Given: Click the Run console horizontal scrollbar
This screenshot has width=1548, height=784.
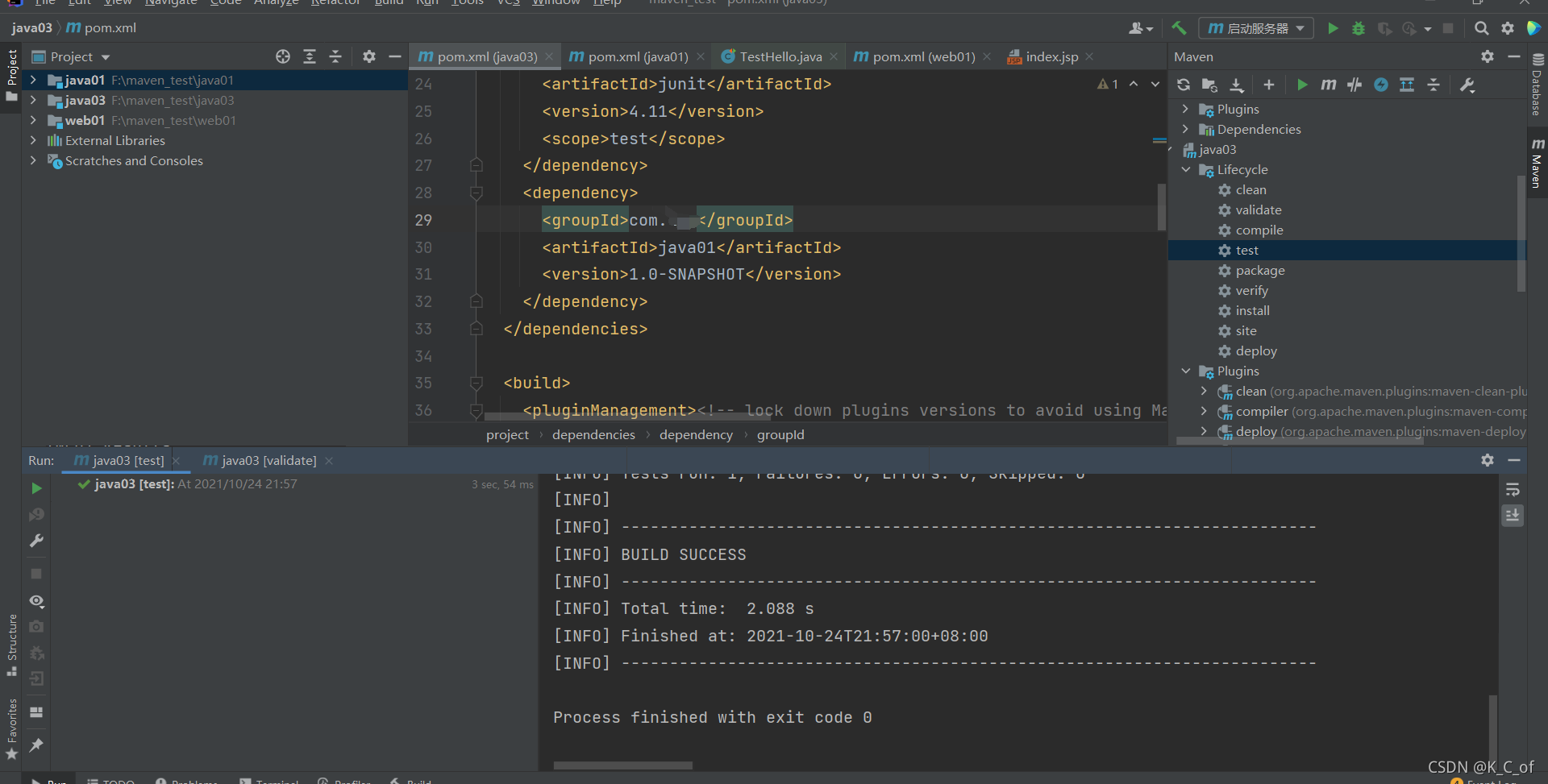Looking at the screenshot, I should point(622,765).
